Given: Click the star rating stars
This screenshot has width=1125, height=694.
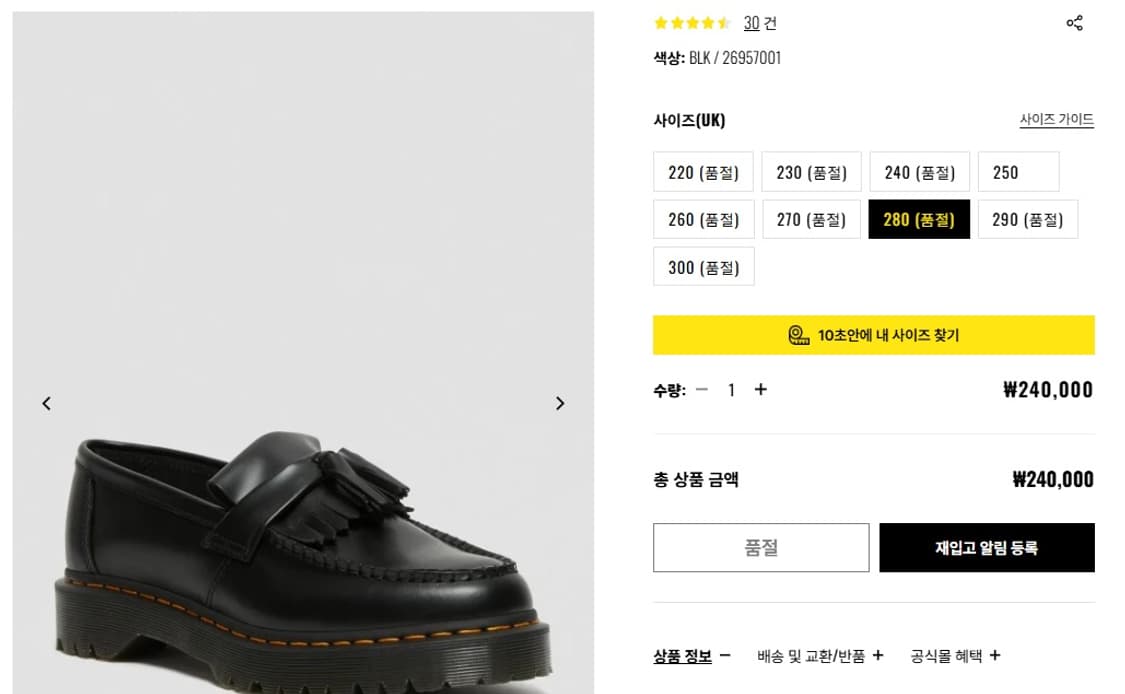Looking at the screenshot, I should click(690, 22).
